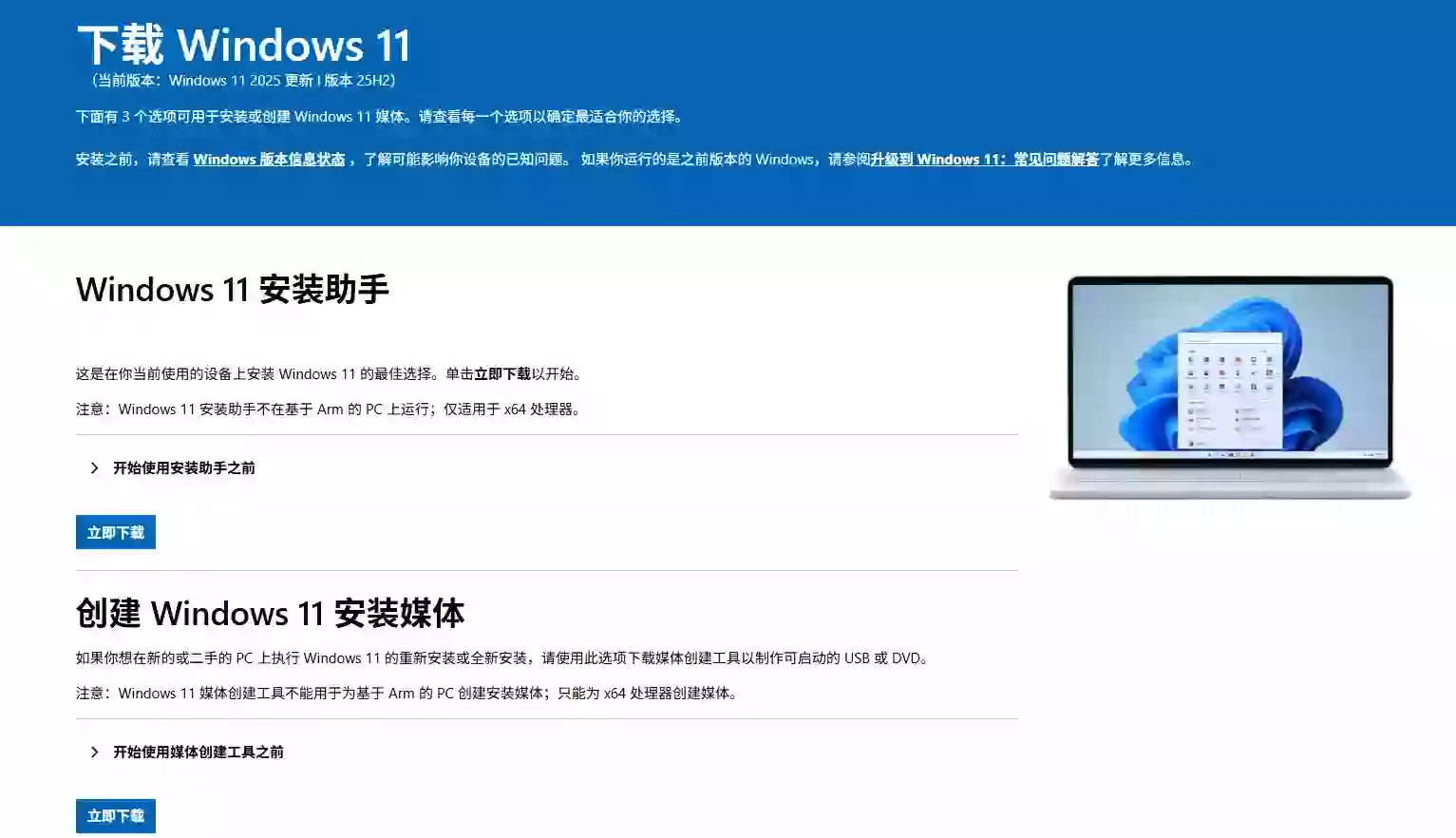Viewport: 1456px width, 838px height.
Task: Click the 开始使用媒体创建工具之前 disclosure arrow
Action: pos(94,752)
